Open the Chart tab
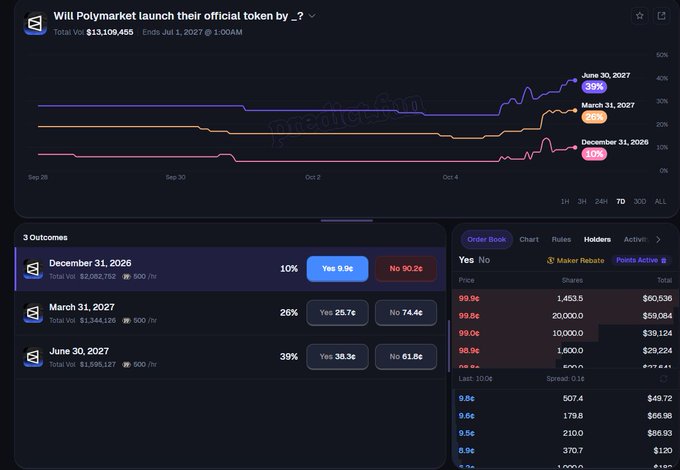Screen dimensions: 680x470 529,239
